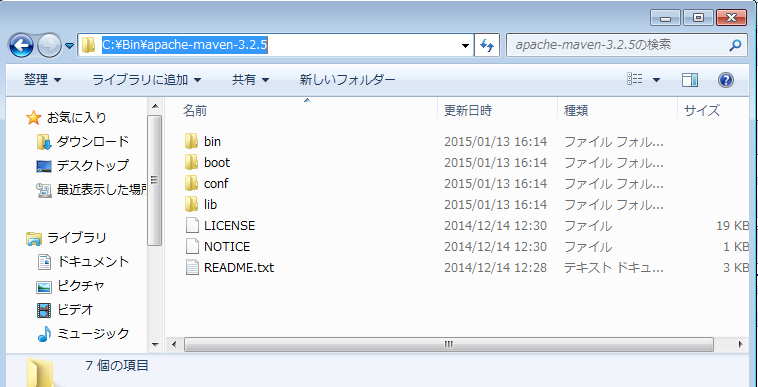The image size is (758, 387).
Task: Click the ダウンロード folder icon
Action: [x=44, y=142]
